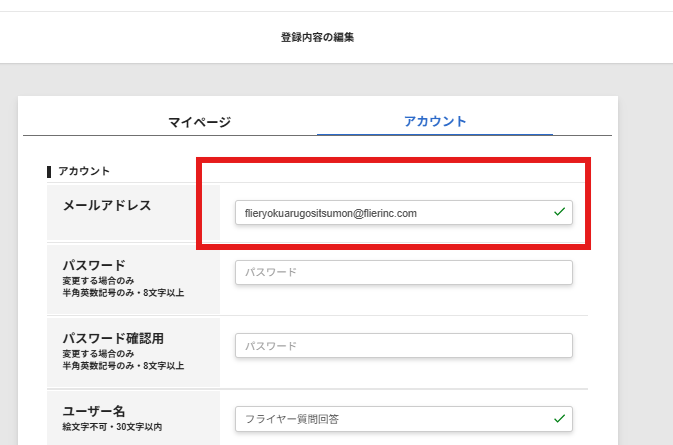Click the メールアドレス email input field

pyautogui.click(x=403, y=212)
